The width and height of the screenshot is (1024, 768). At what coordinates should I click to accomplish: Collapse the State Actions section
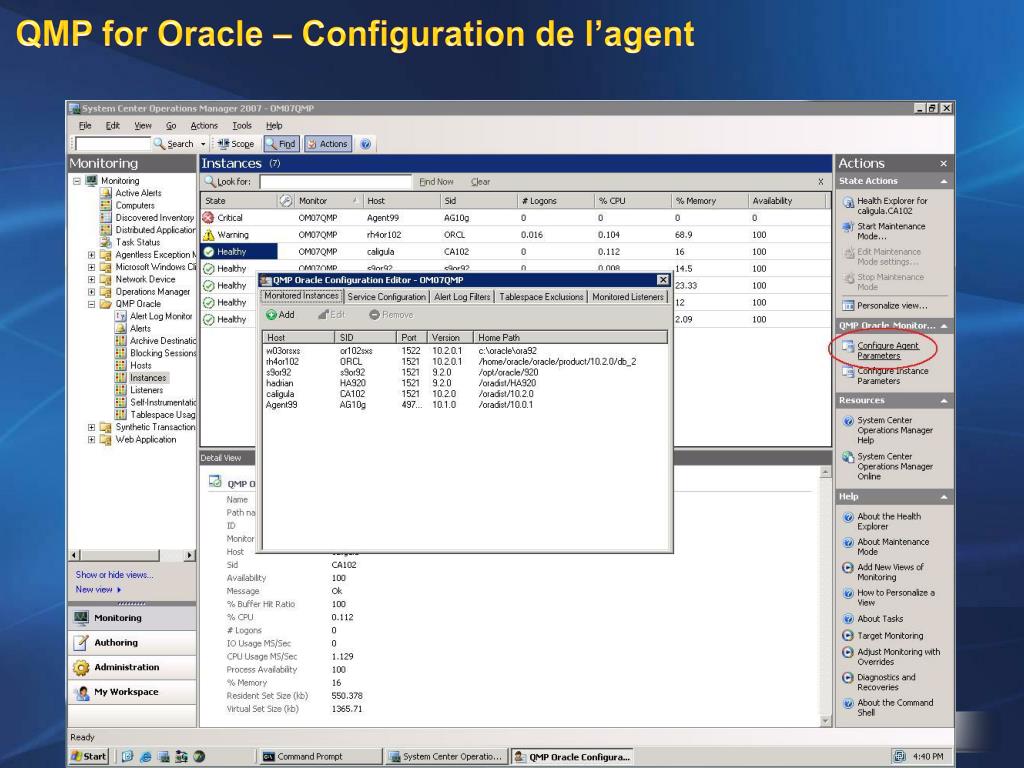coord(944,182)
